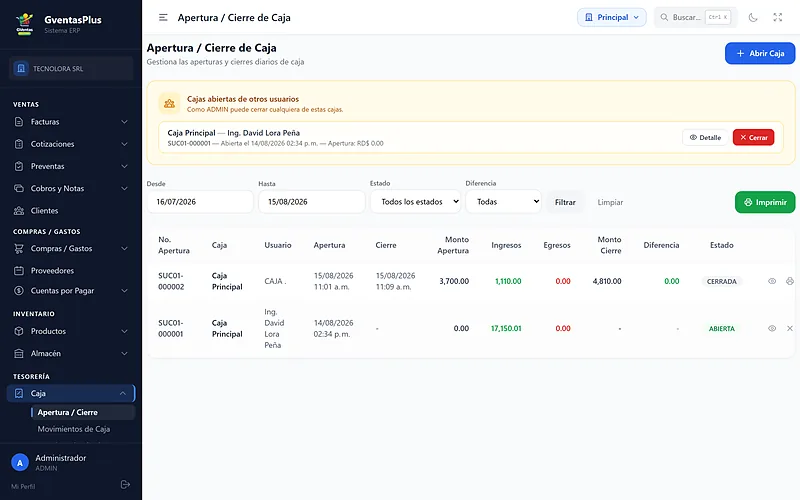Click the Cotizaciones clipboard icon
The height and width of the screenshot is (500, 800).
19,144
